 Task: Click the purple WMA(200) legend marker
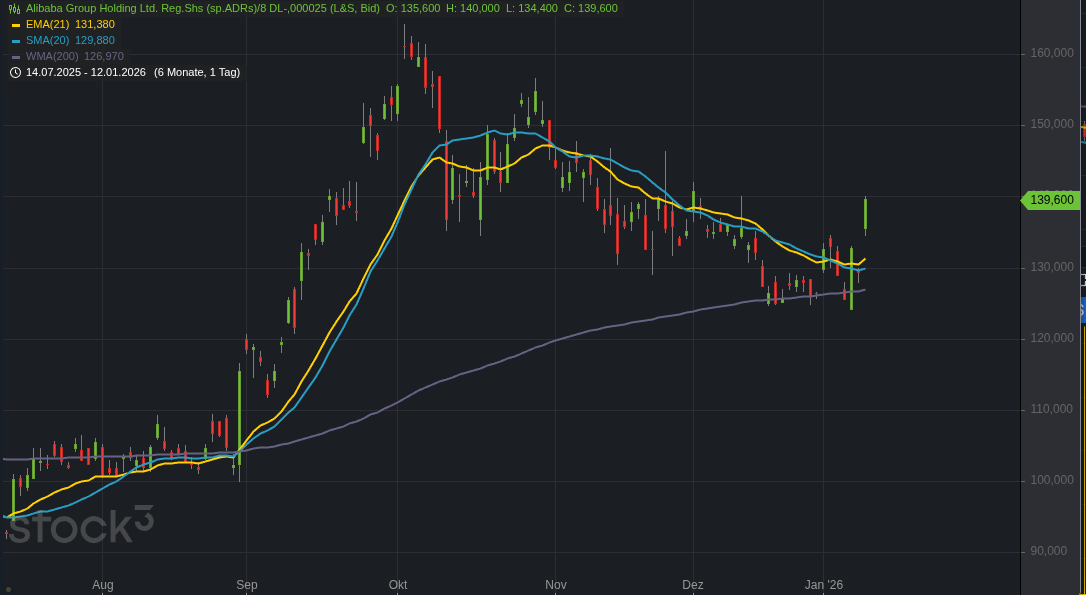(x=16, y=57)
